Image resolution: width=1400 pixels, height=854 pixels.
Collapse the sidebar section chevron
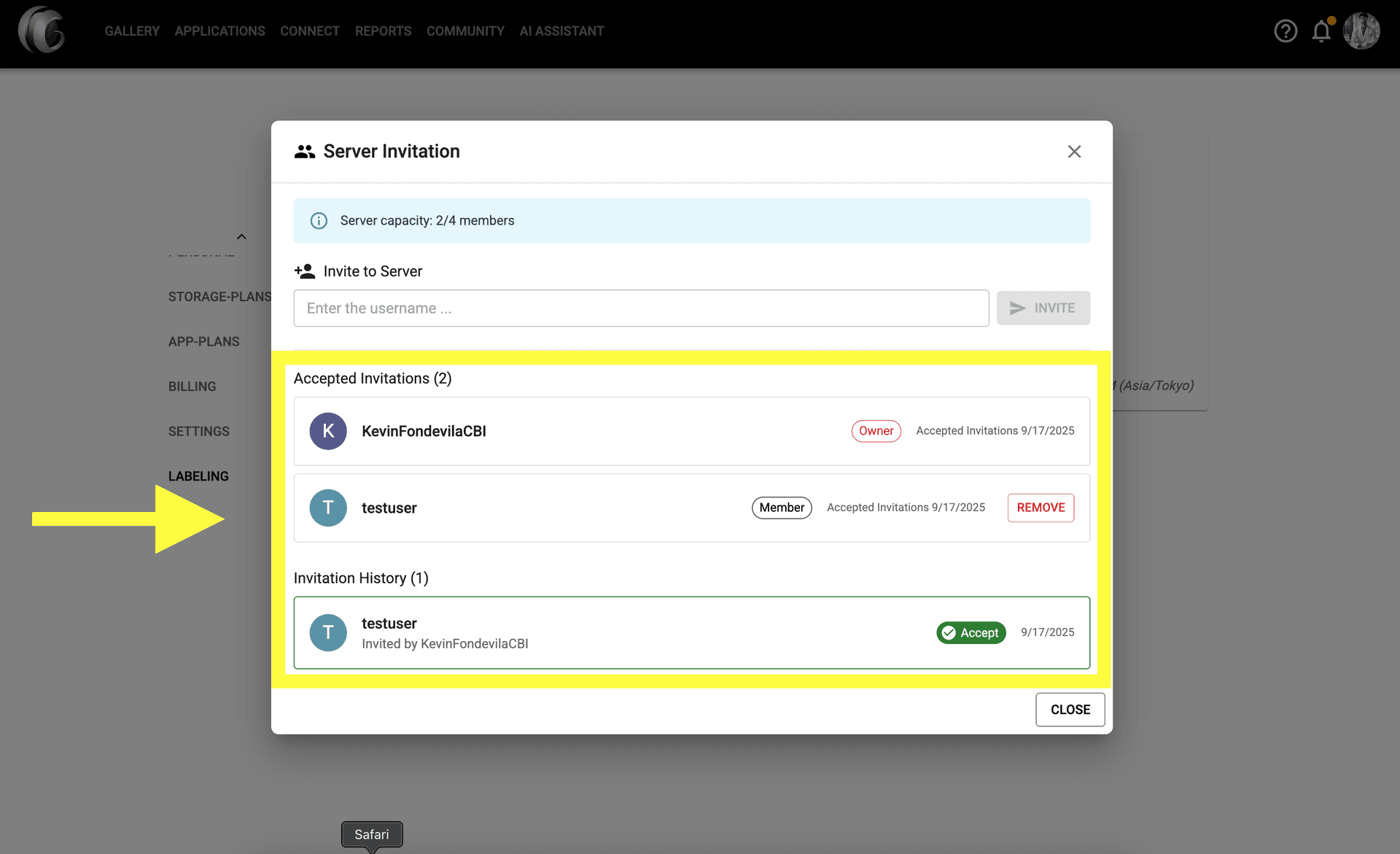click(241, 236)
